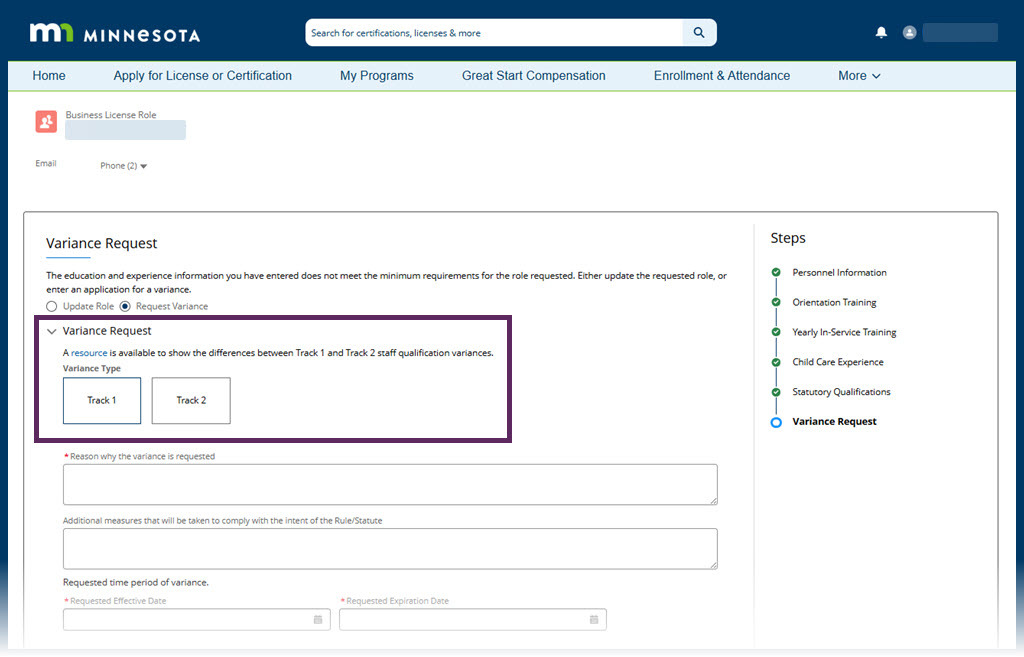
Task: Open calendar for Requested Expiration Date
Action: tap(594, 619)
